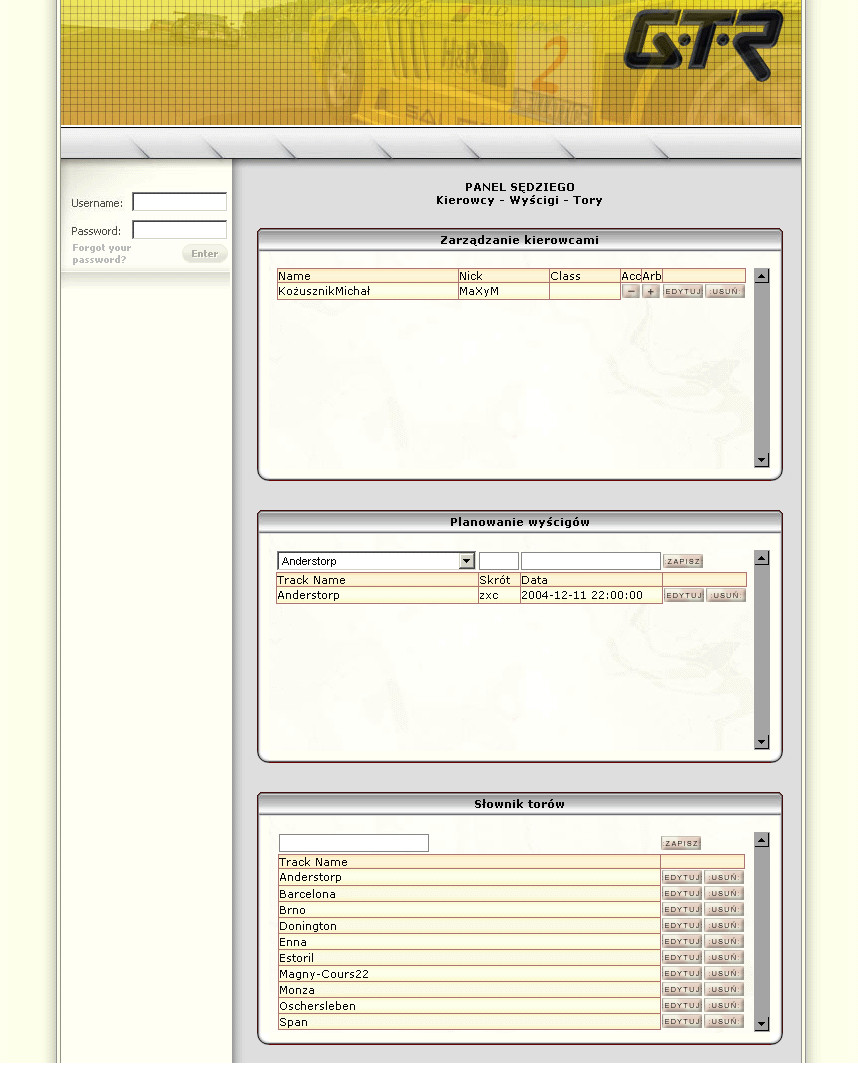Click the minus Acc button for KożusznikMichał
858x1066 pixels.
(x=631, y=292)
